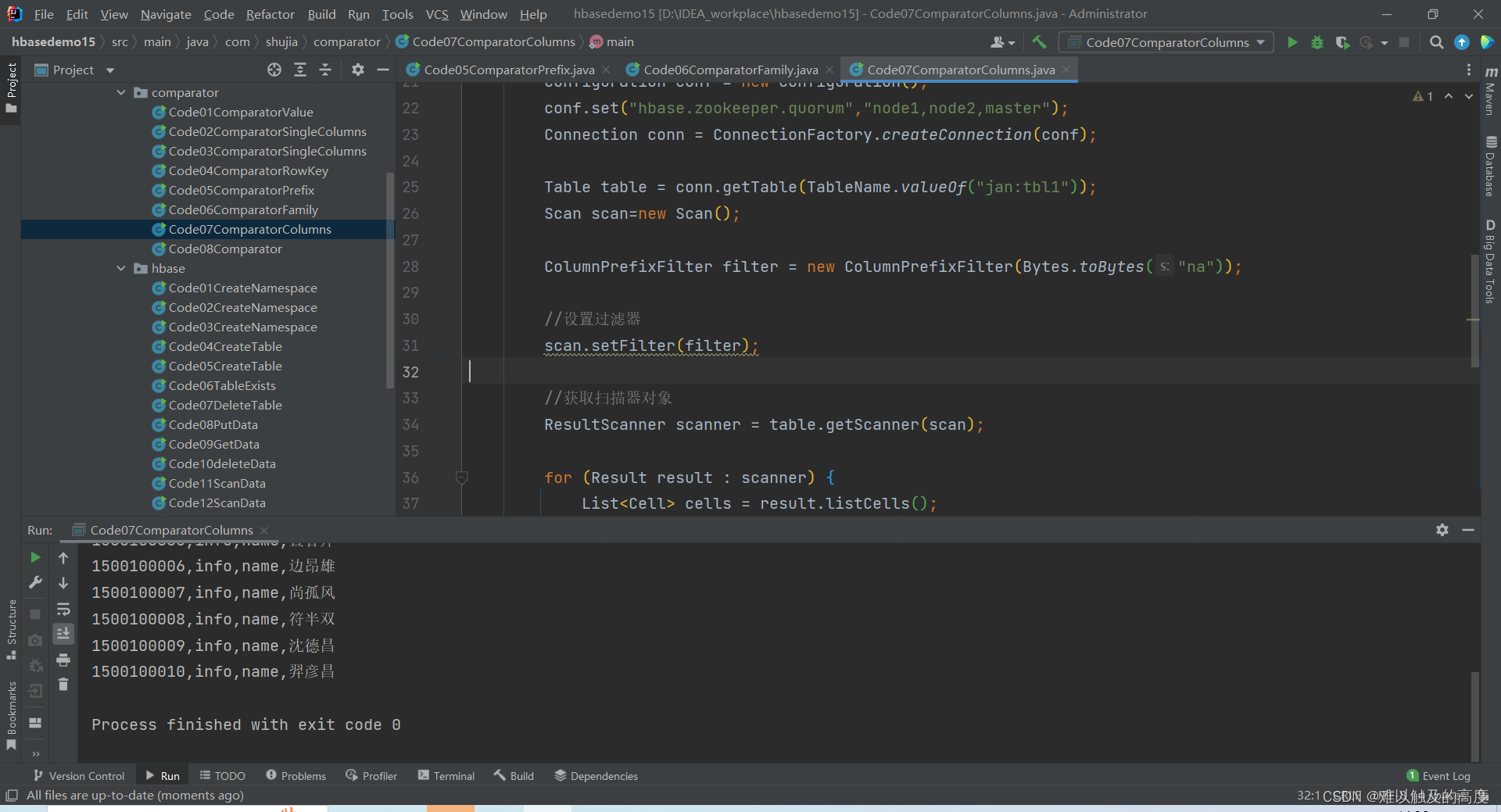This screenshot has width=1501, height=812.
Task: Print the console output
Action: [63, 660]
